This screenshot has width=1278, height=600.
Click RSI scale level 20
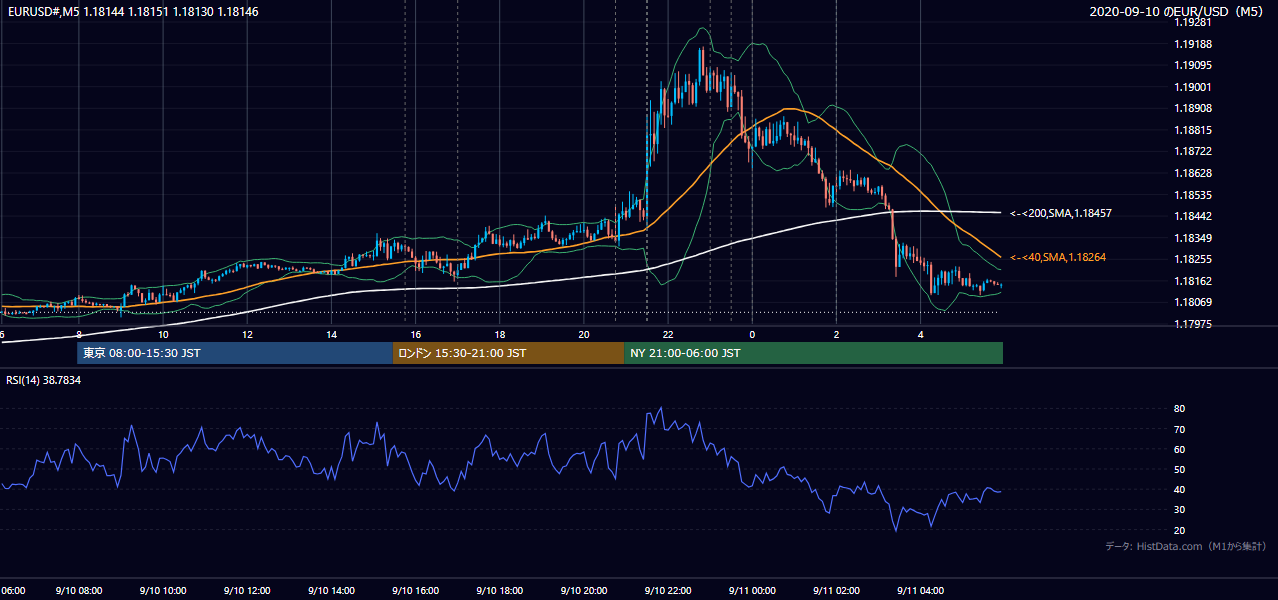point(1179,531)
